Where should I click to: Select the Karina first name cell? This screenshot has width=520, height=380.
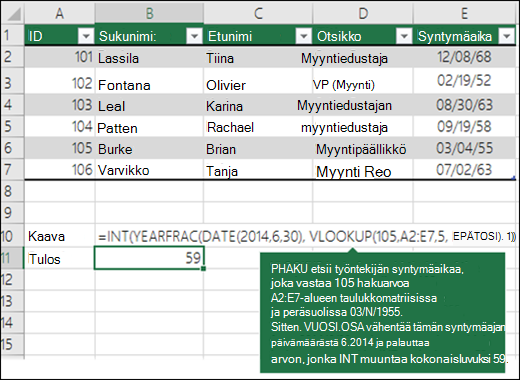[258, 105]
